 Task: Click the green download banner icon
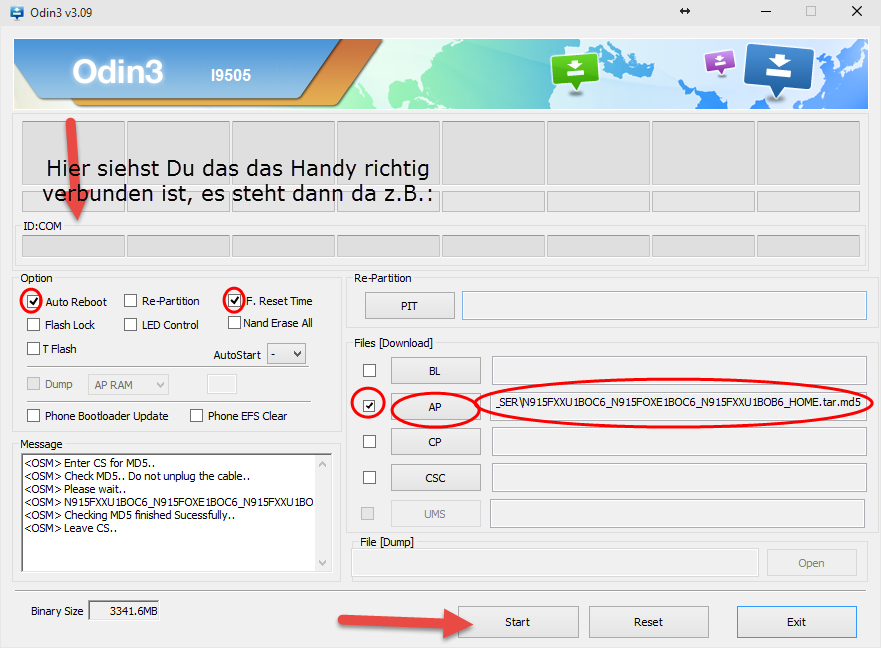574,71
